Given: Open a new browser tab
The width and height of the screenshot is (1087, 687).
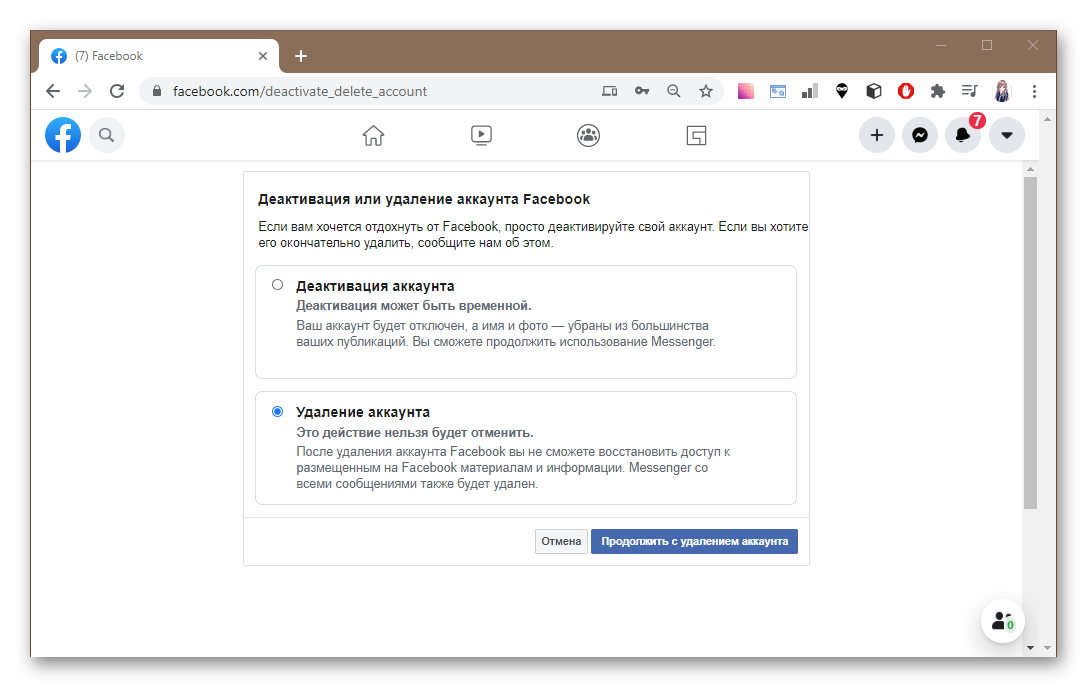Looking at the screenshot, I should click(x=301, y=56).
